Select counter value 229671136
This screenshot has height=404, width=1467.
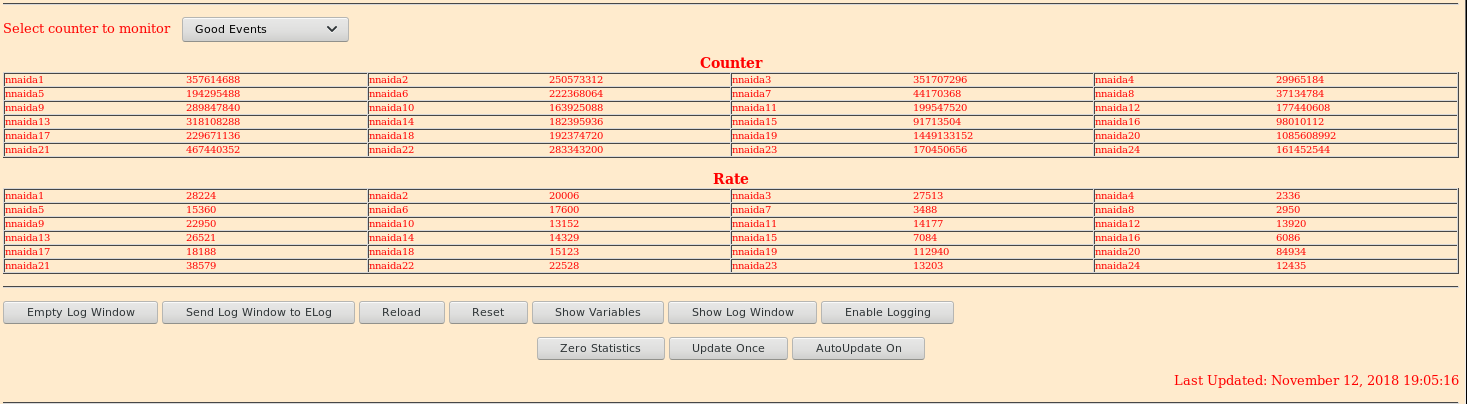pyautogui.click(x=213, y=136)
